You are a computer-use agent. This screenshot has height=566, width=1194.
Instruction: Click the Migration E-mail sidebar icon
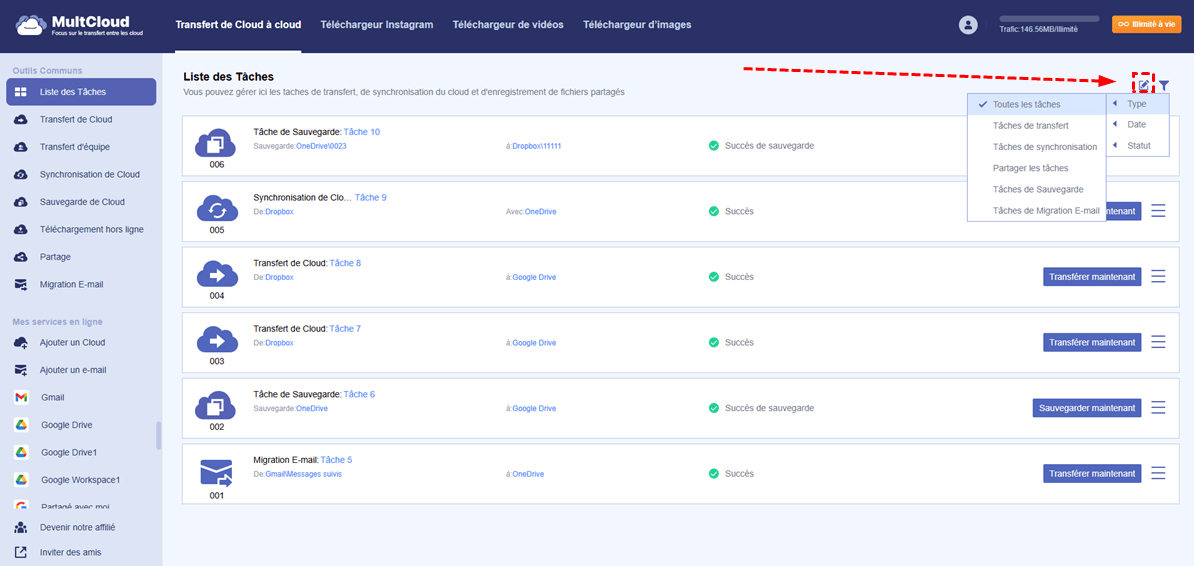tap(21, 284)
